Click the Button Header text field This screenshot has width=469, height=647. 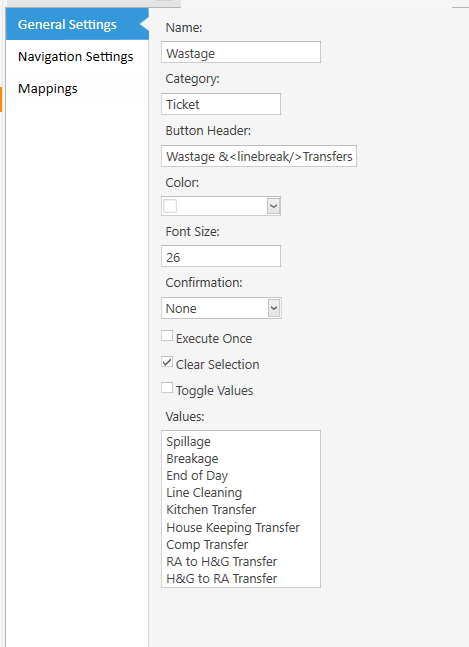[x=259, y=156]
